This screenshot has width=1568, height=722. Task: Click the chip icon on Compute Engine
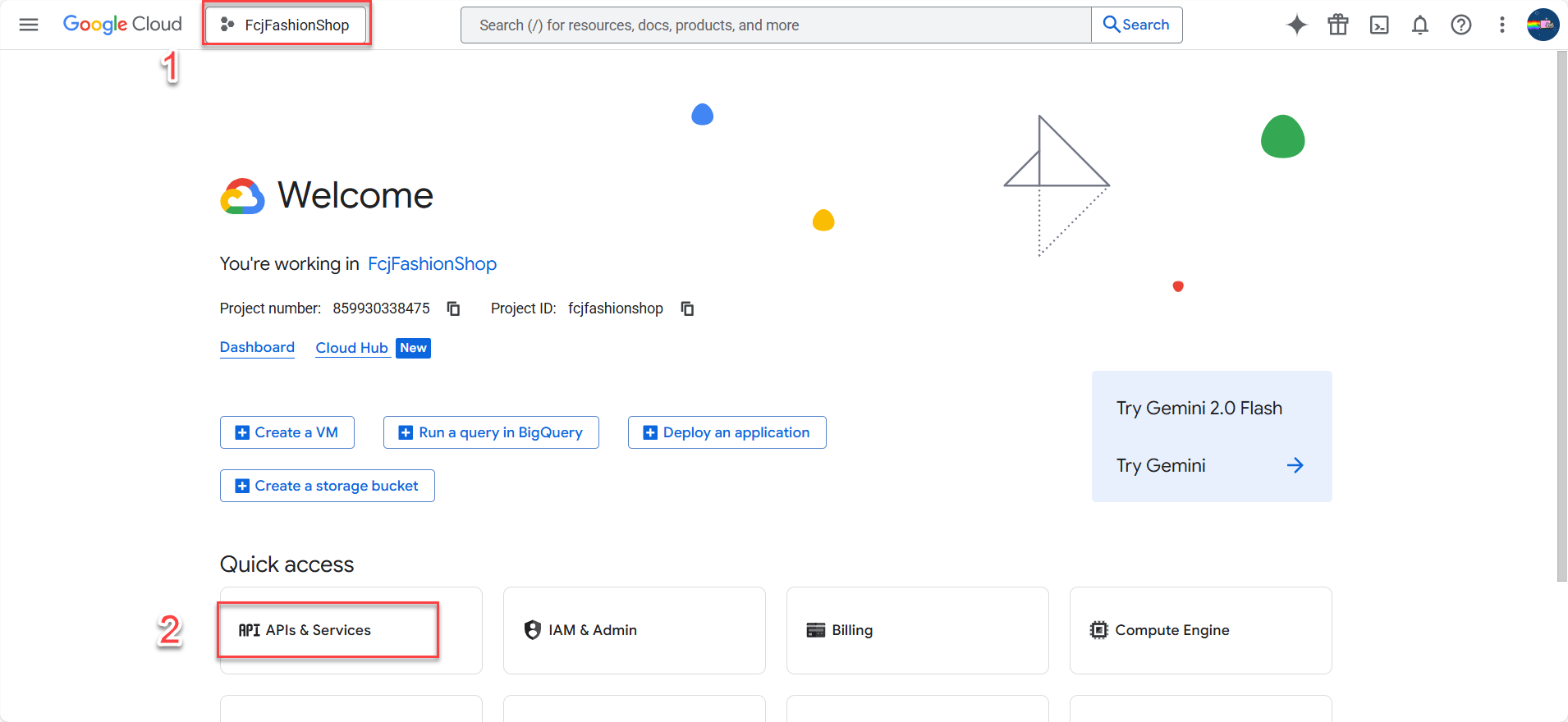[x=1098, y=630]
